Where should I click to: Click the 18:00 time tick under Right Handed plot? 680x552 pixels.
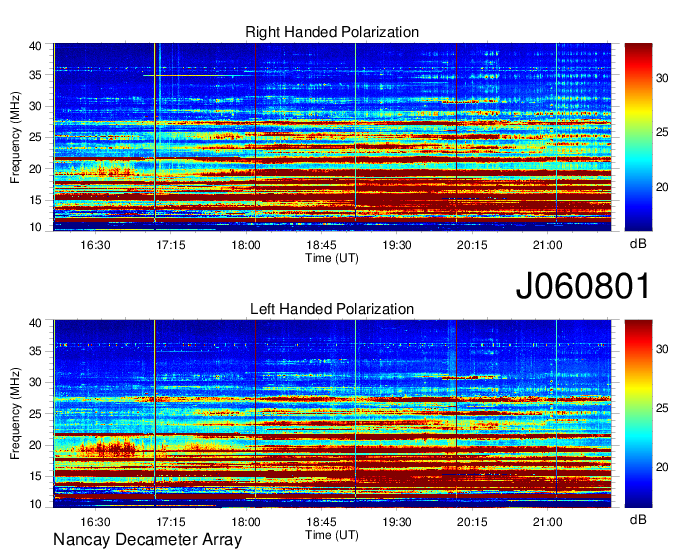(x=246, y=245)
